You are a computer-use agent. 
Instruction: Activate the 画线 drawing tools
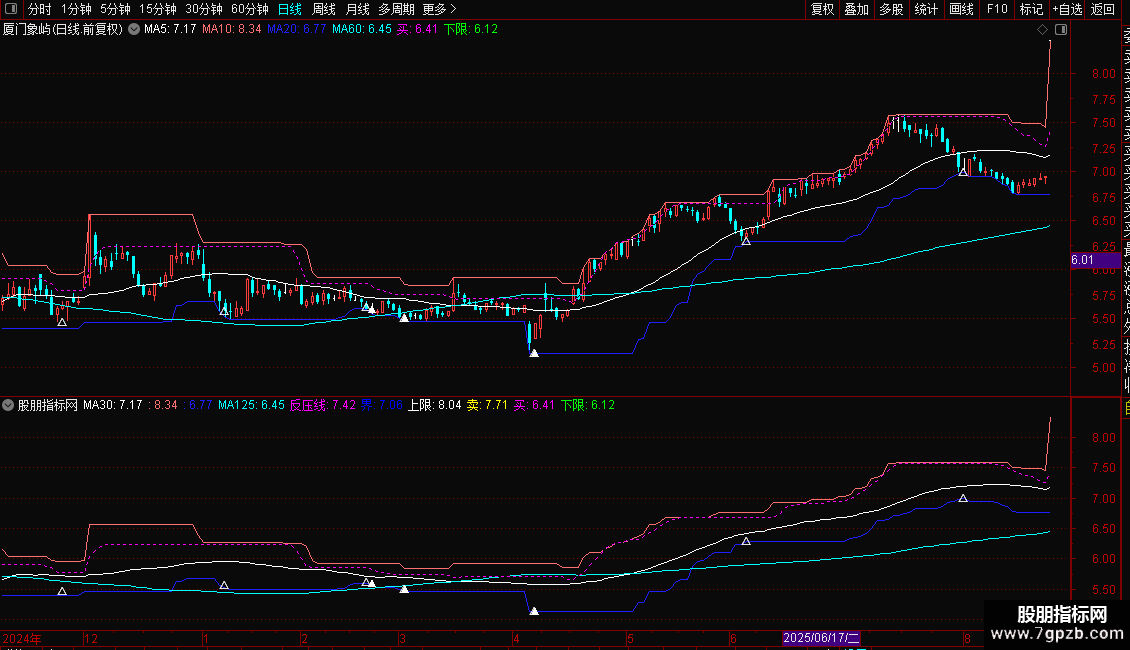coord(961,9)
